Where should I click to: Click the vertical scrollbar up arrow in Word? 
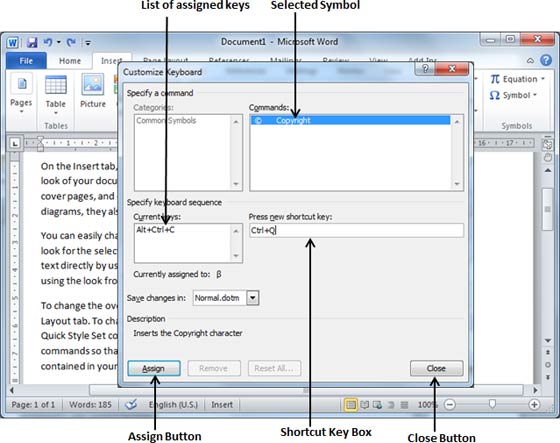(548, 170)
